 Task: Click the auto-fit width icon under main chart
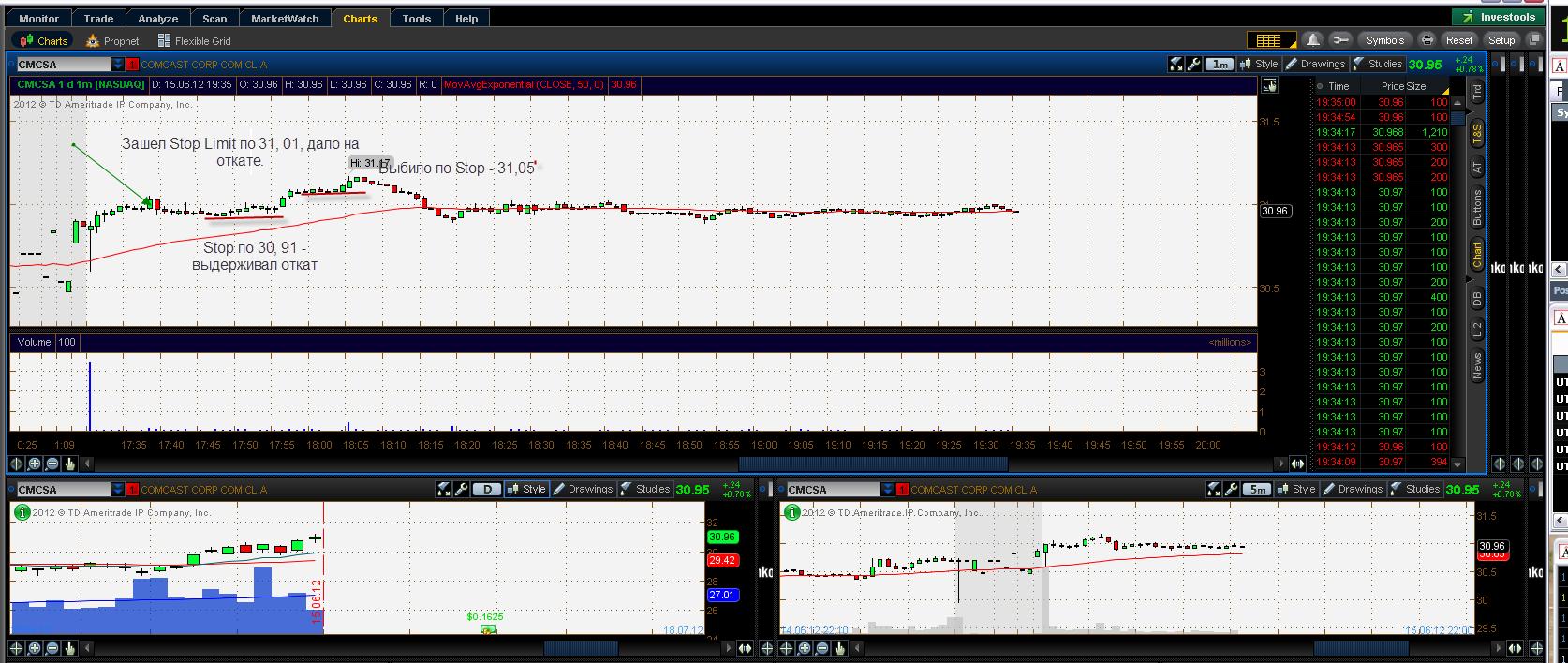[x=1297, y=464]
